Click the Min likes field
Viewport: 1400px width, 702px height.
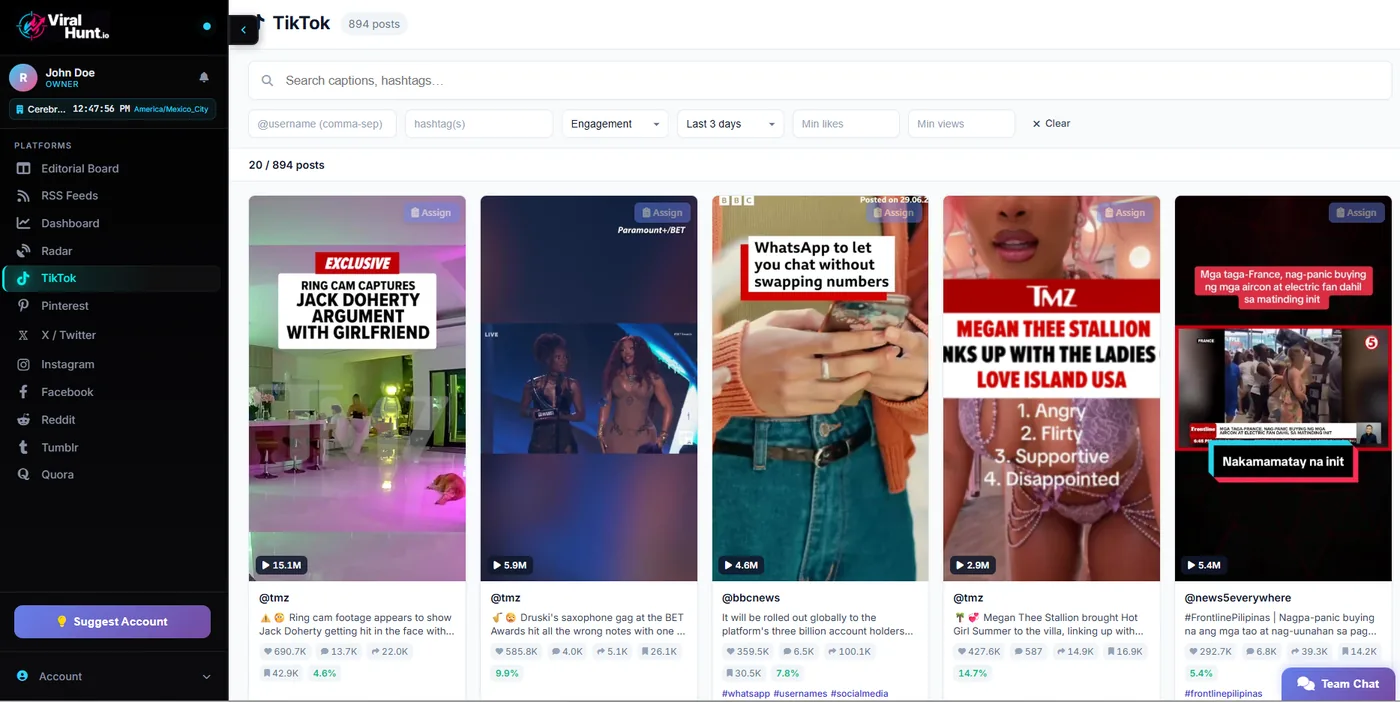click(846, 124)
